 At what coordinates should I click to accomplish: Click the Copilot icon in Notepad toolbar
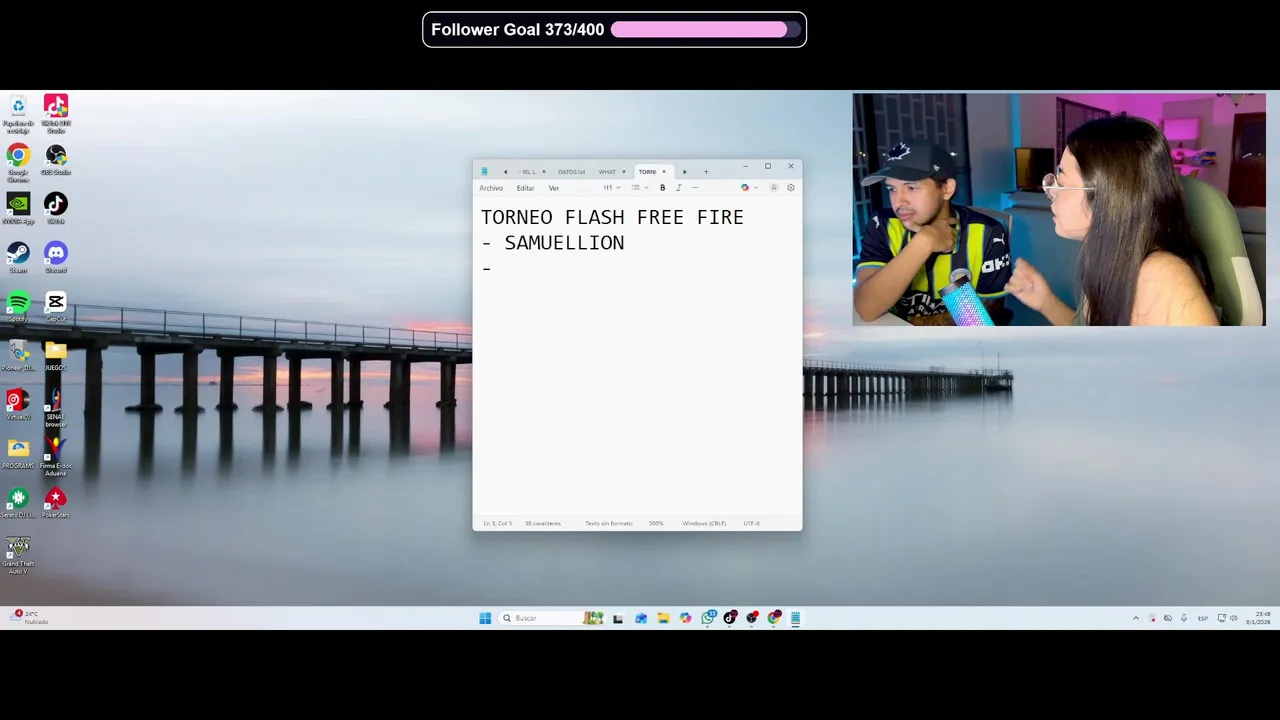pos(745,188)
